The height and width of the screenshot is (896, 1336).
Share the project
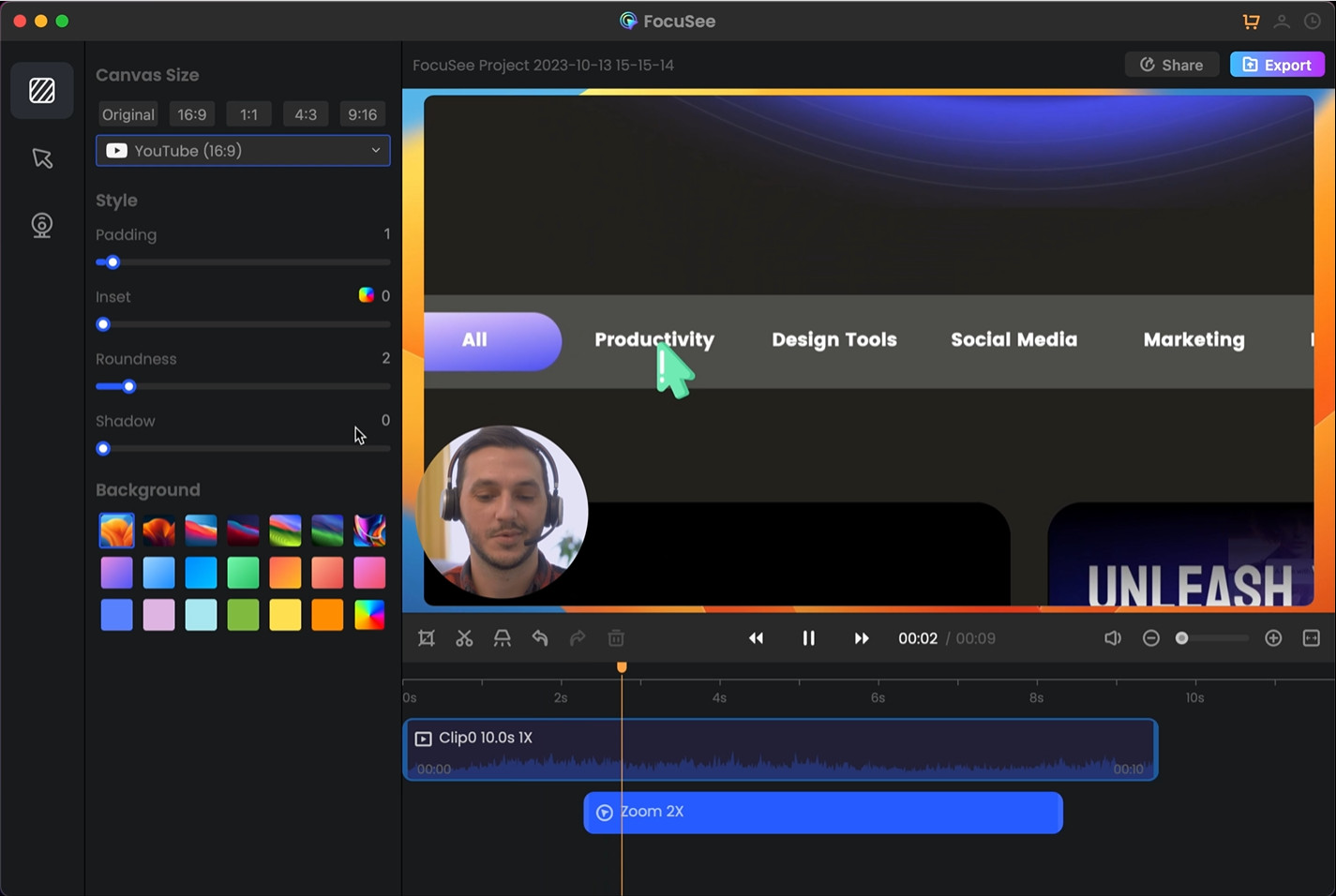point(1172,65)
